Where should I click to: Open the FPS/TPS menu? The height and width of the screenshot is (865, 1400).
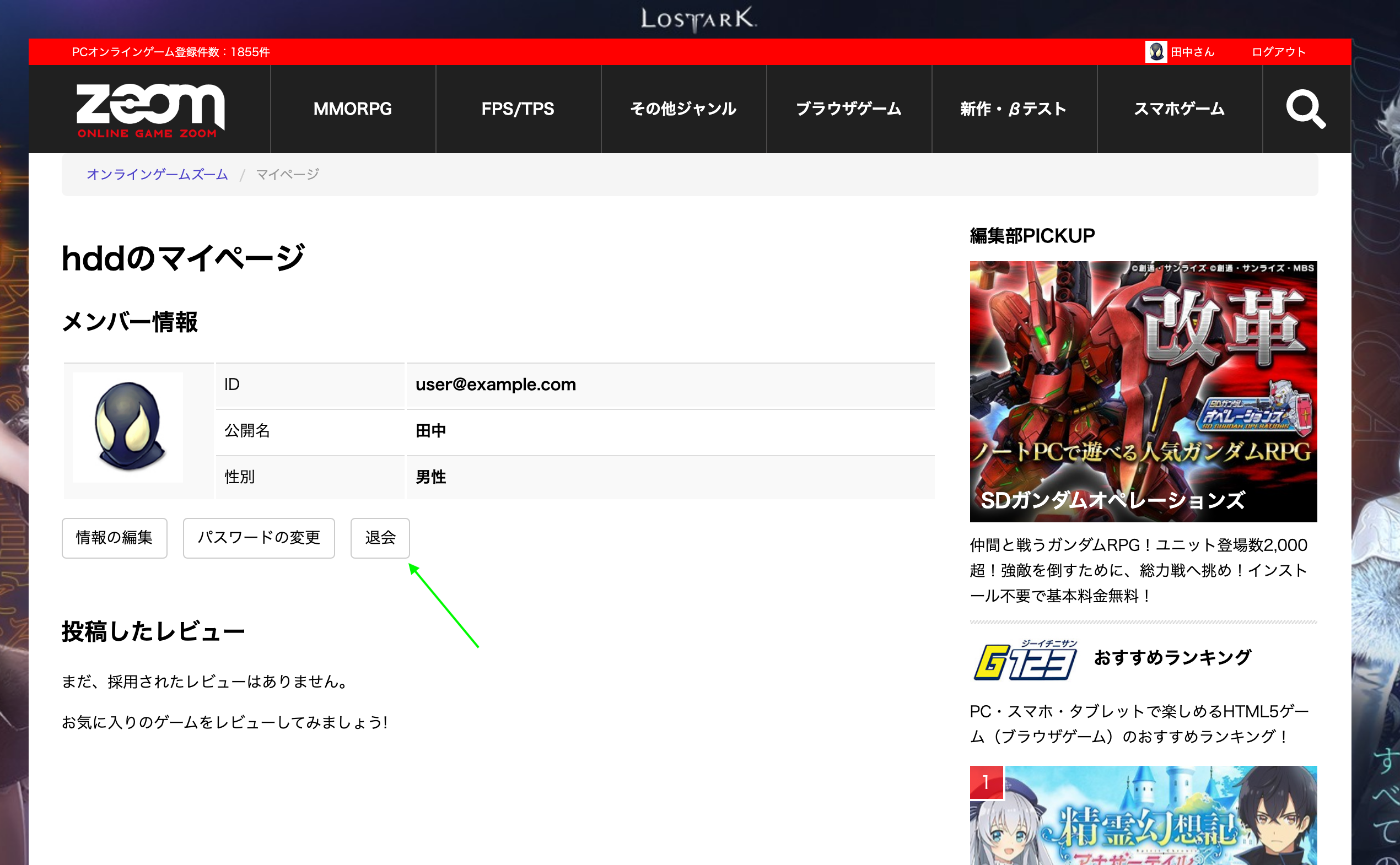[x=518, y=109]
